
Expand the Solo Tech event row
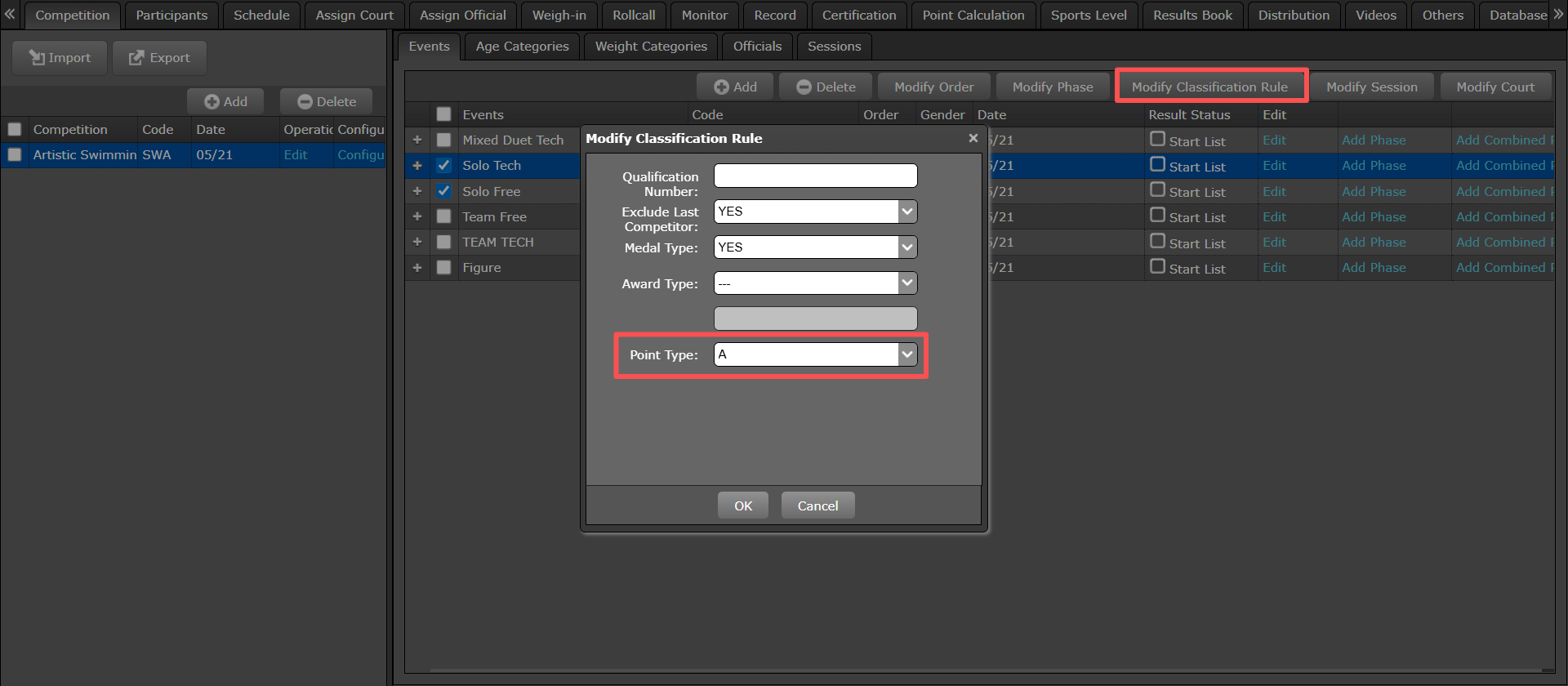(x=417, y=165)
